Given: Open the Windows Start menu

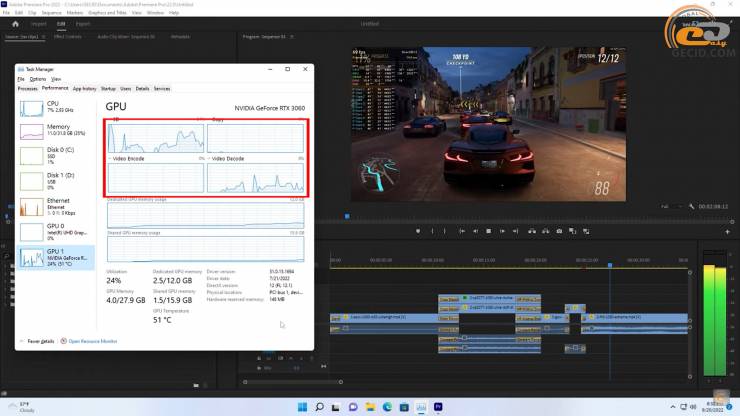Looking at the screenshot, I should pos(303,407).
